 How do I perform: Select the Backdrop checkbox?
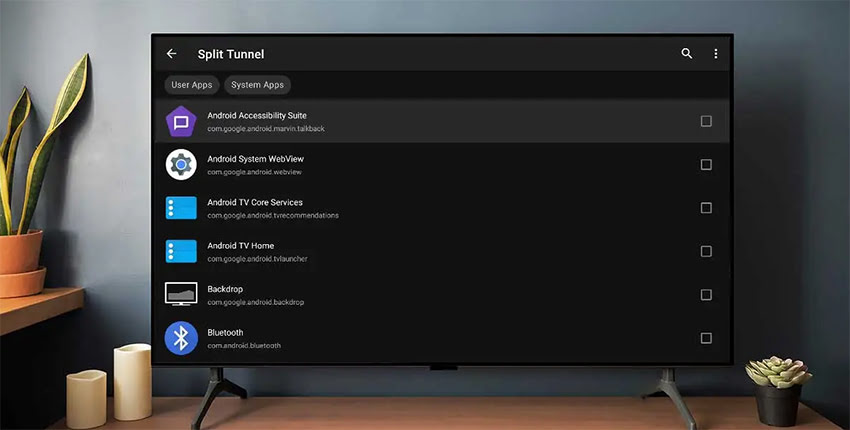point(706,295)
